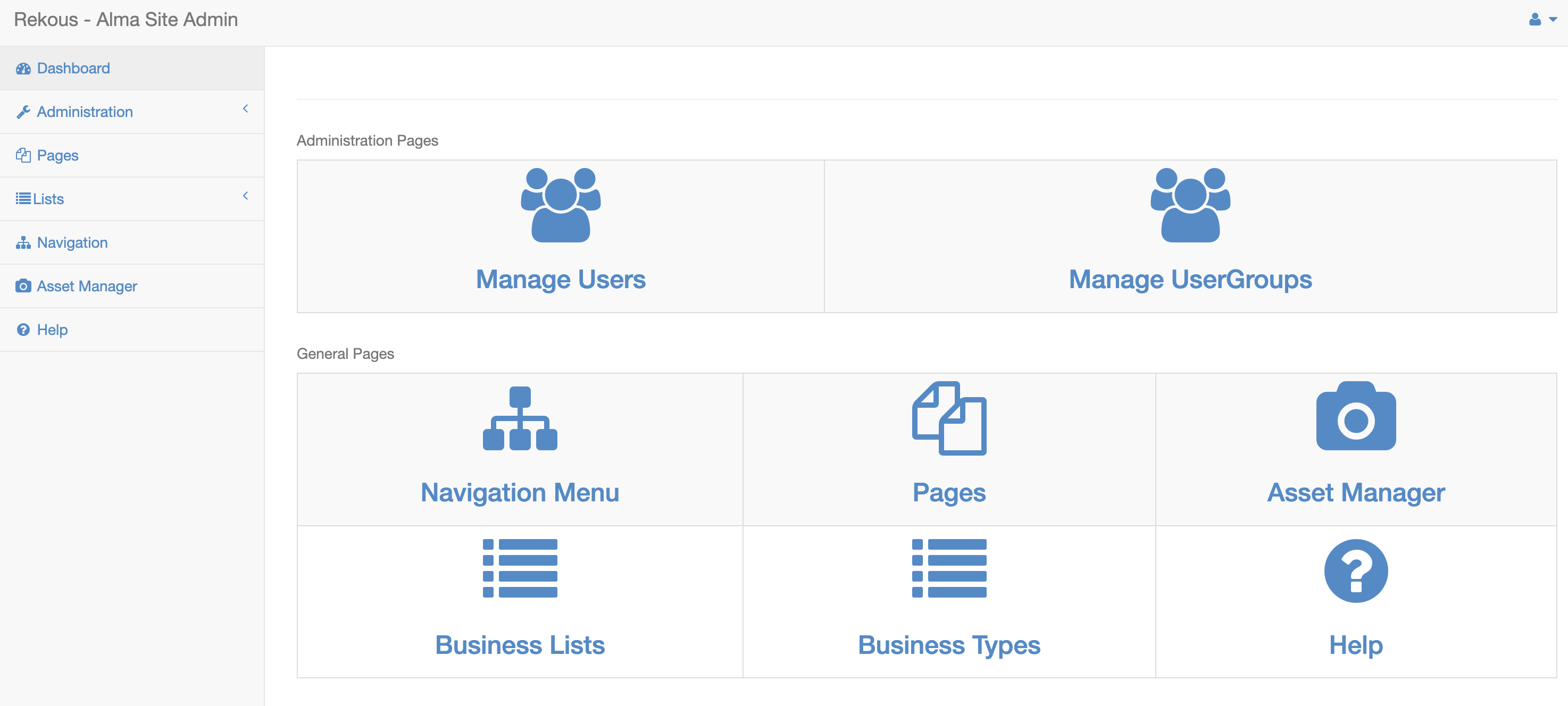The height and width of the screenshot is (706, 1568).
Task: Select Navigation in the sidebar menu
Action: click(x=71, y=242)
